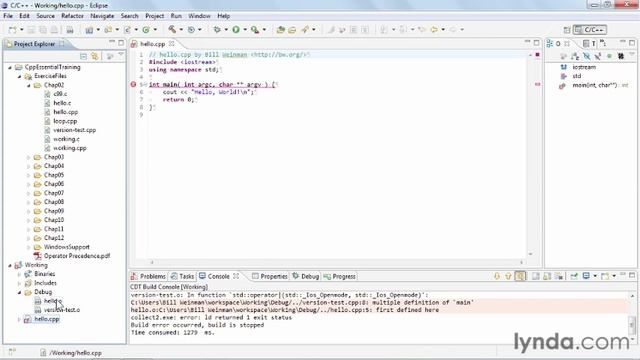Click the New C++ class toolbar icon
This screenshot has width=640, height=360.
coord(146,29)
